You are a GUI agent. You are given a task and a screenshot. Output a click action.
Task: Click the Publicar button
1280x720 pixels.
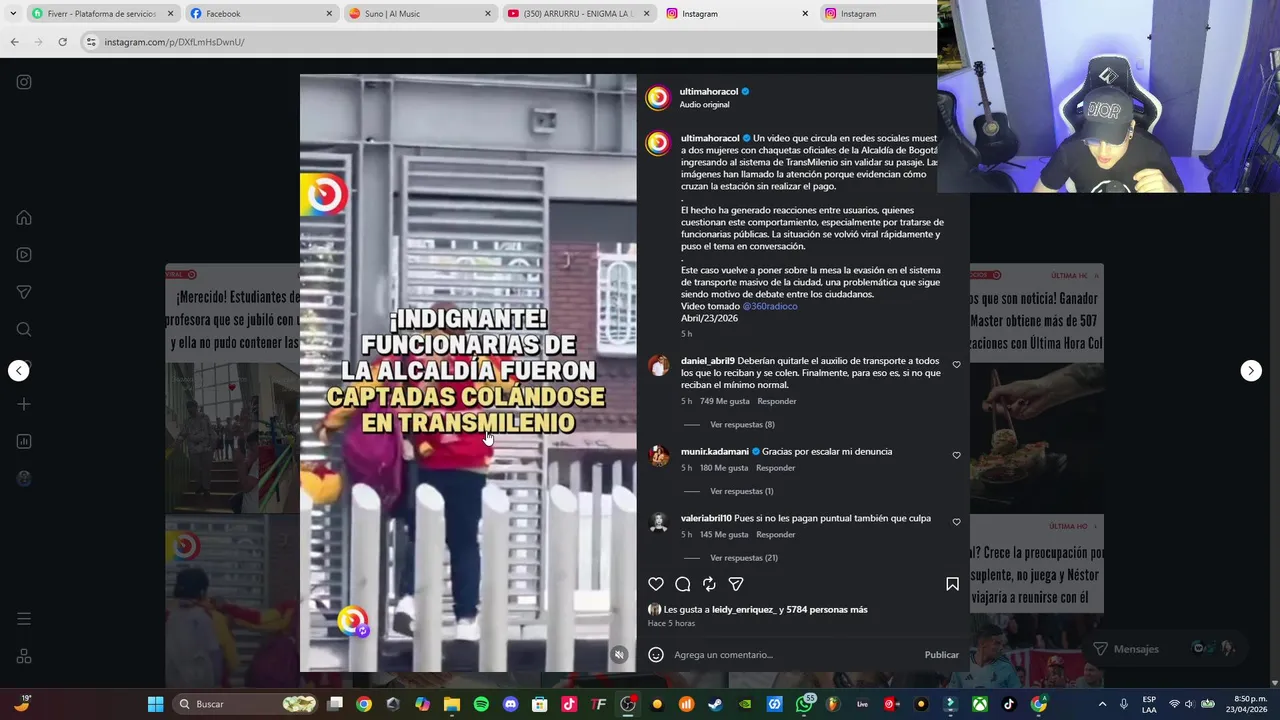[x=941, y=655]
